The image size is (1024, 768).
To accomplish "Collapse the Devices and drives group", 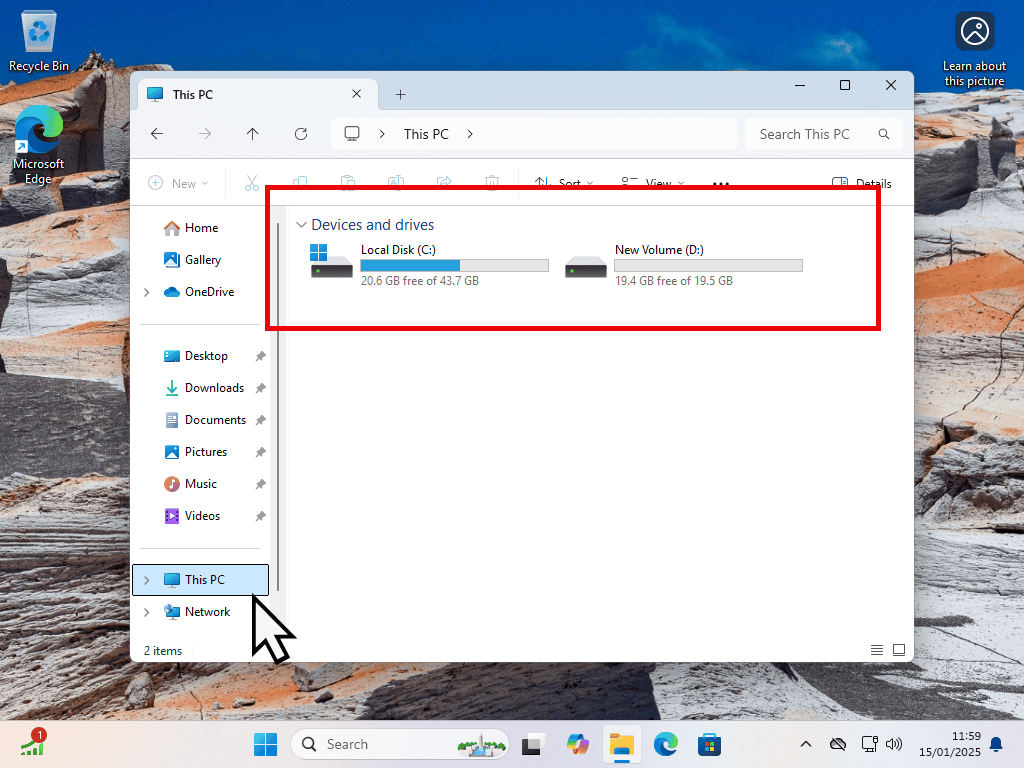I will tap(300, 225).
